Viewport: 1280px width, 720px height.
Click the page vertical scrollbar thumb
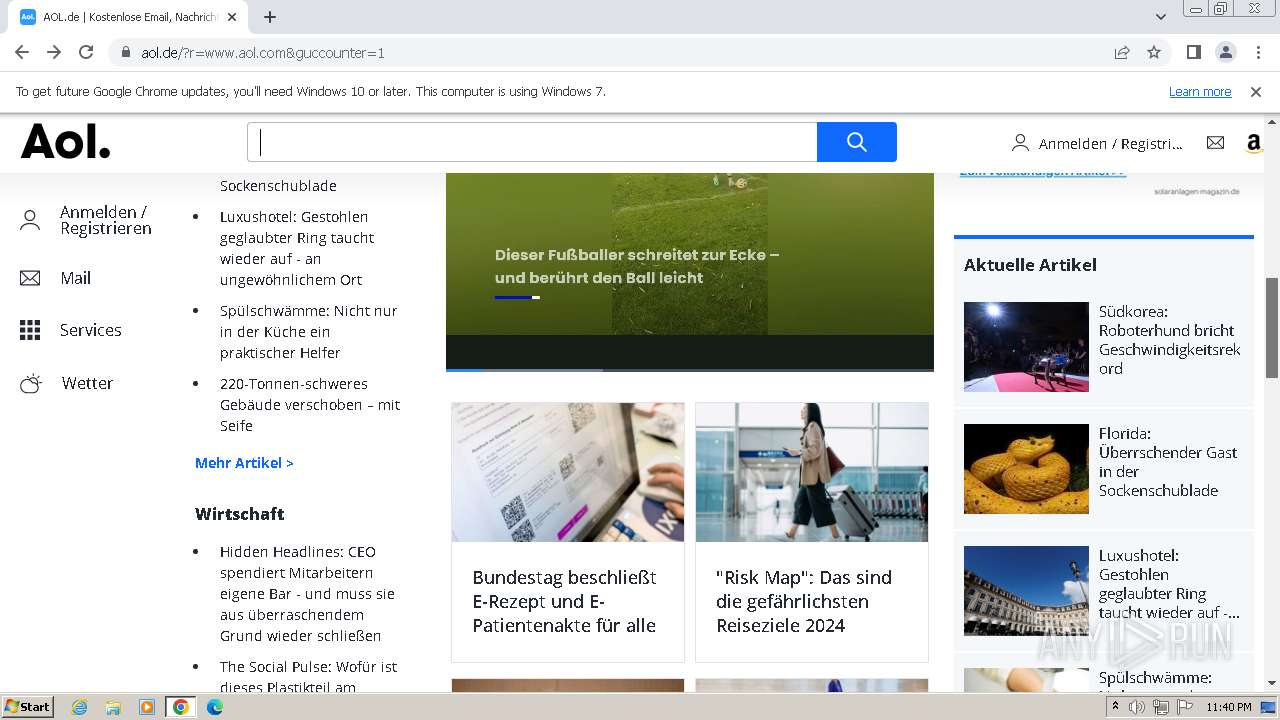pos(1272,327)
